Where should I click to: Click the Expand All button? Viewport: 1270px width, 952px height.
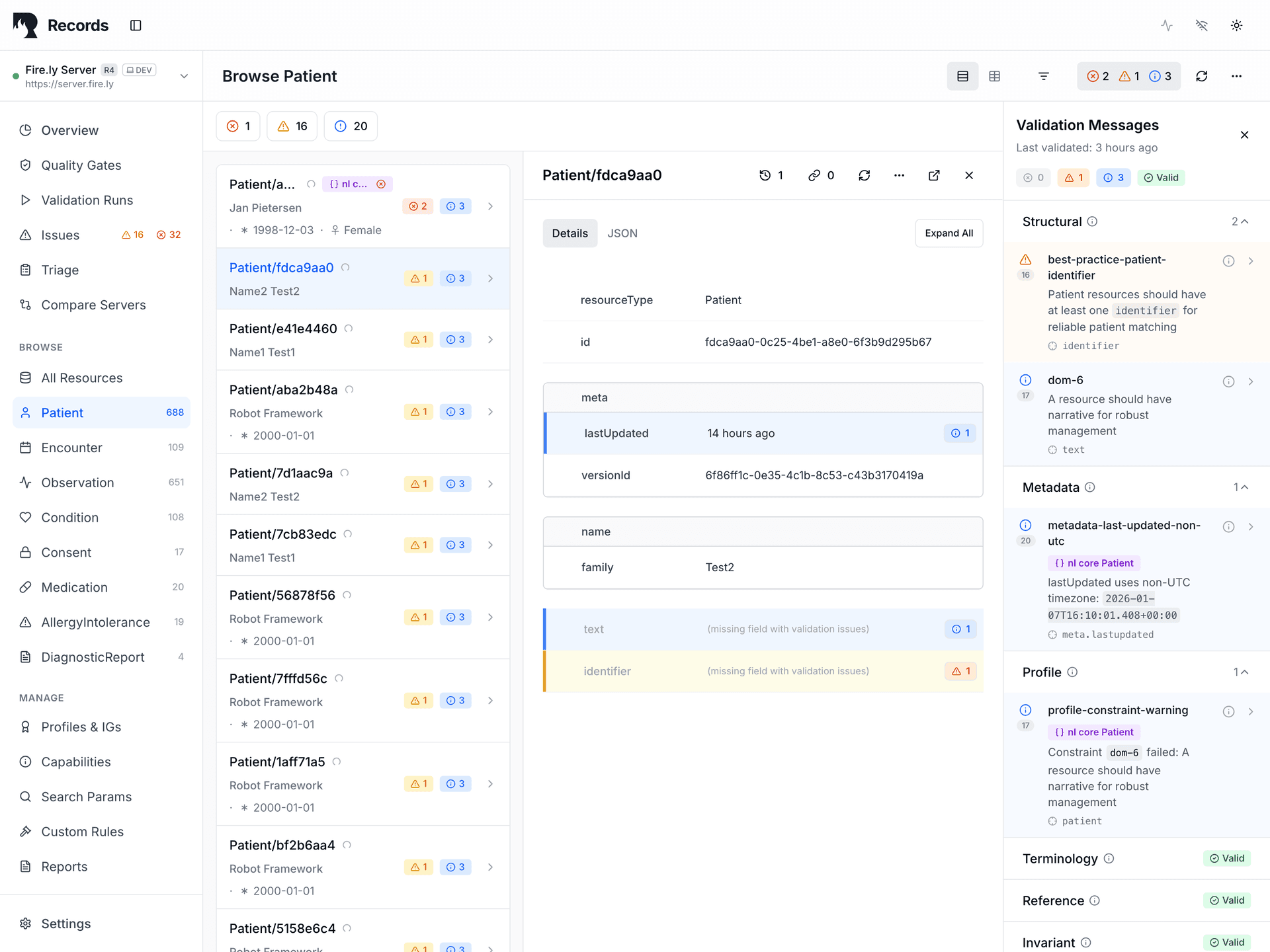(x=949, y=233)
